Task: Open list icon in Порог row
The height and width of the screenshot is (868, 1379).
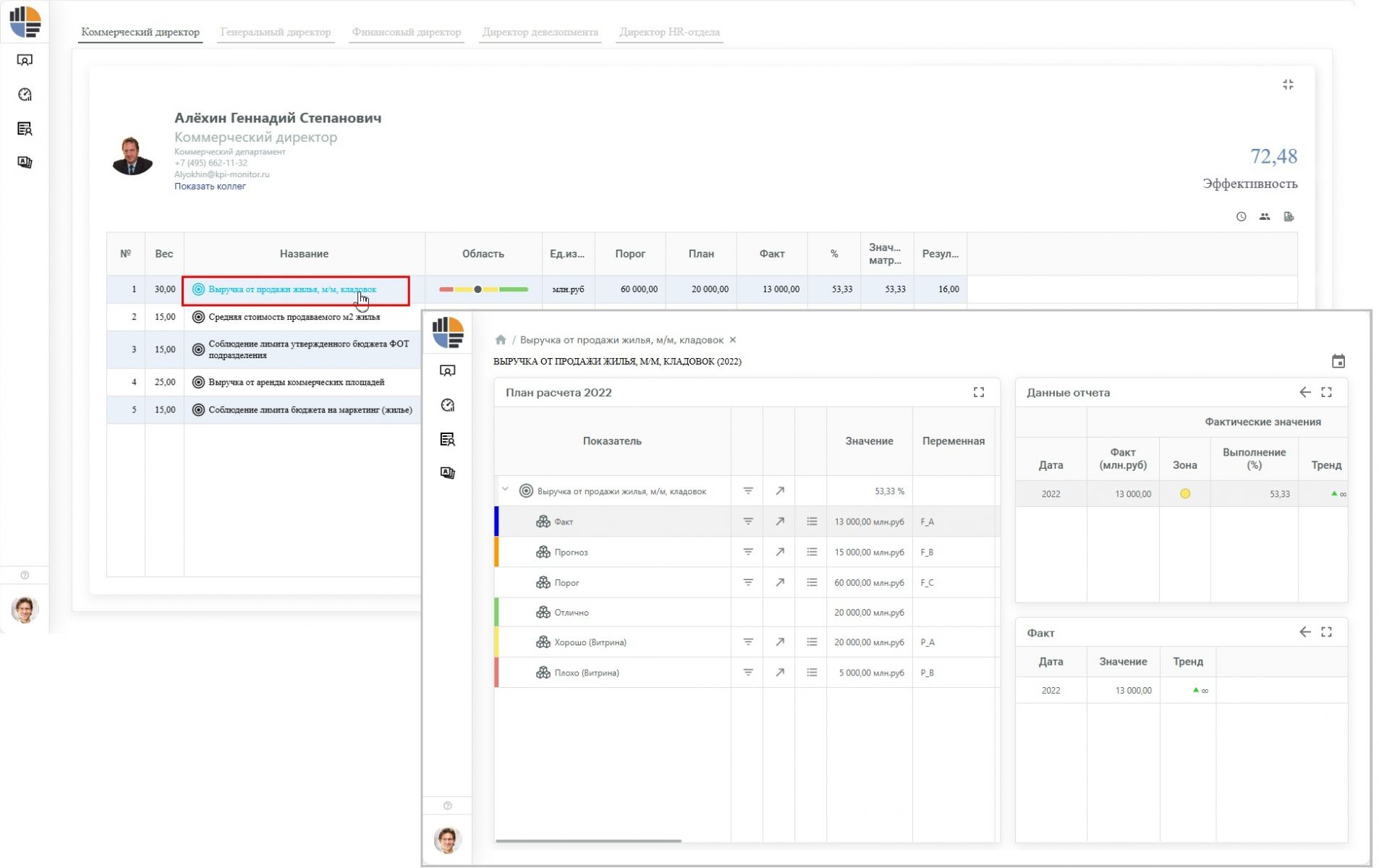Action: (x=811, y=582)
